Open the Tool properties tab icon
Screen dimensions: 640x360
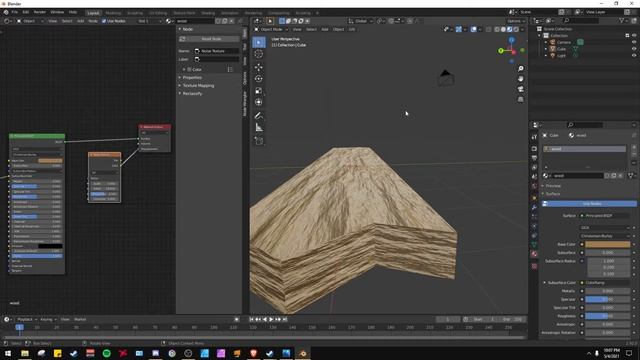tap(534, 137)
